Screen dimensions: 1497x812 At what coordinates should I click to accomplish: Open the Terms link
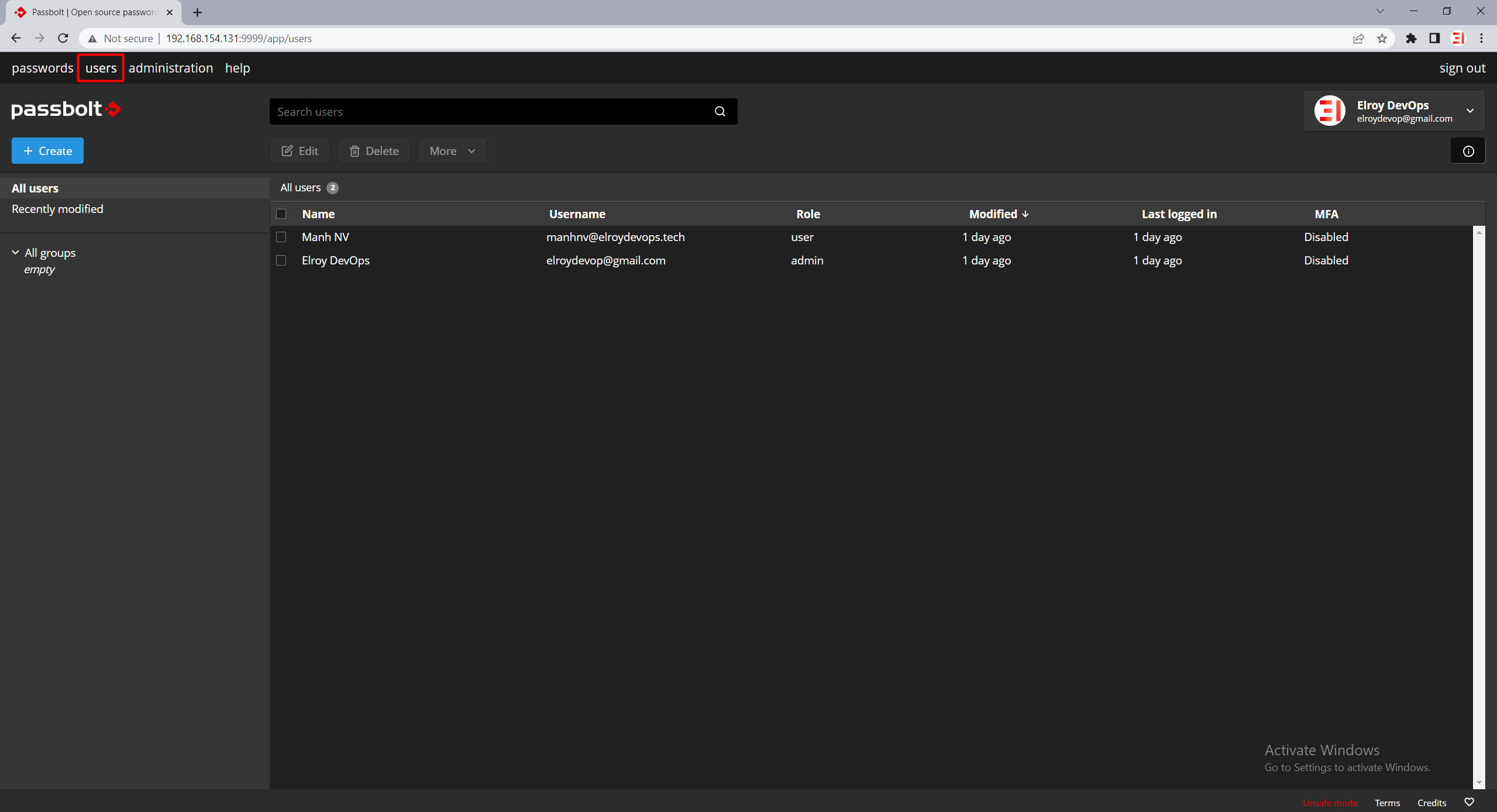click(1387, 803)
